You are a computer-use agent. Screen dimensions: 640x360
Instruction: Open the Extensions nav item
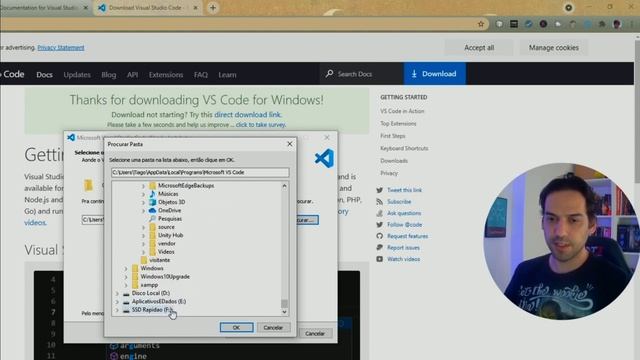[x=166, y=75]
